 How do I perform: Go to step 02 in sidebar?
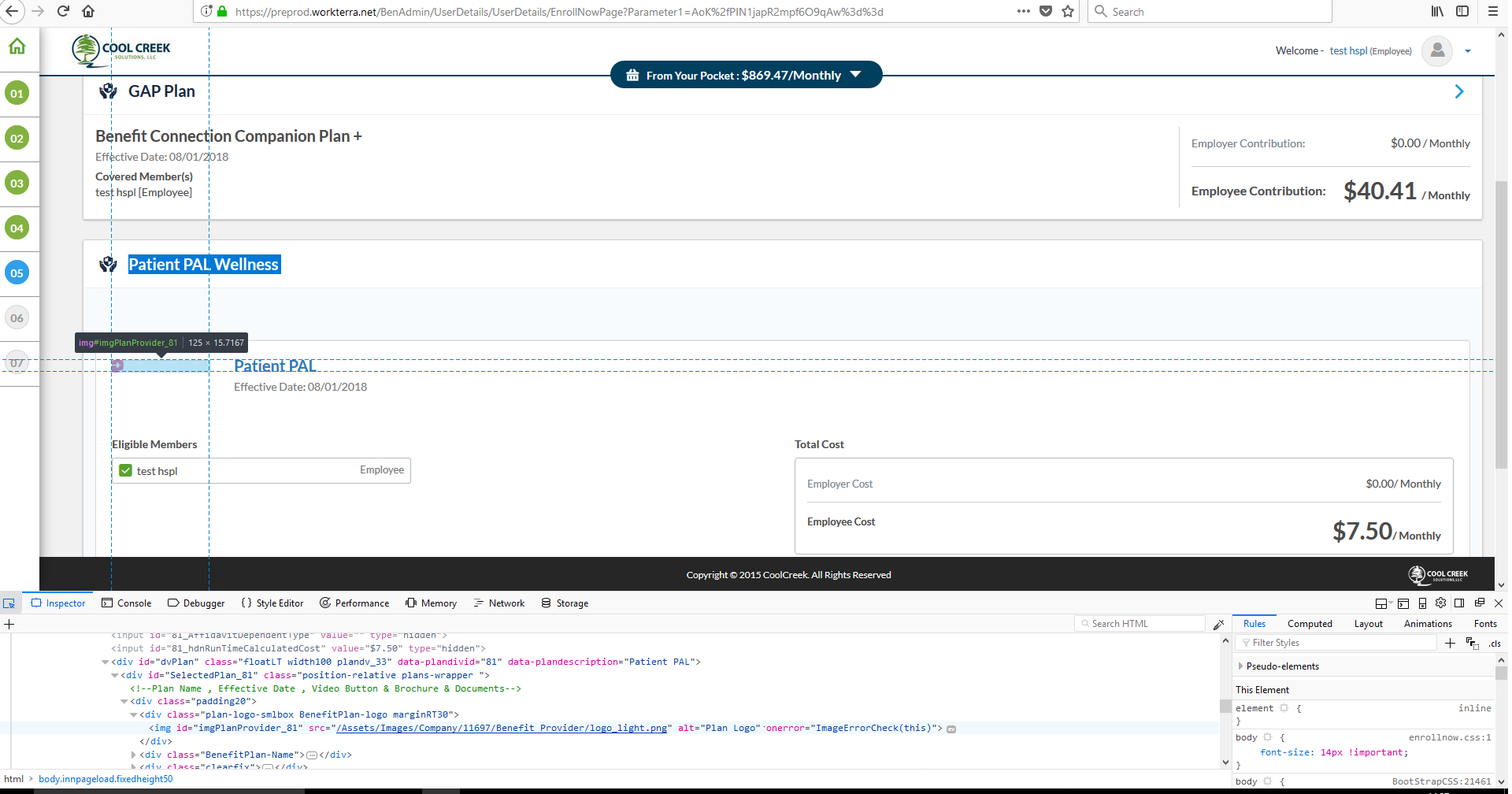(x=17, y=138)
